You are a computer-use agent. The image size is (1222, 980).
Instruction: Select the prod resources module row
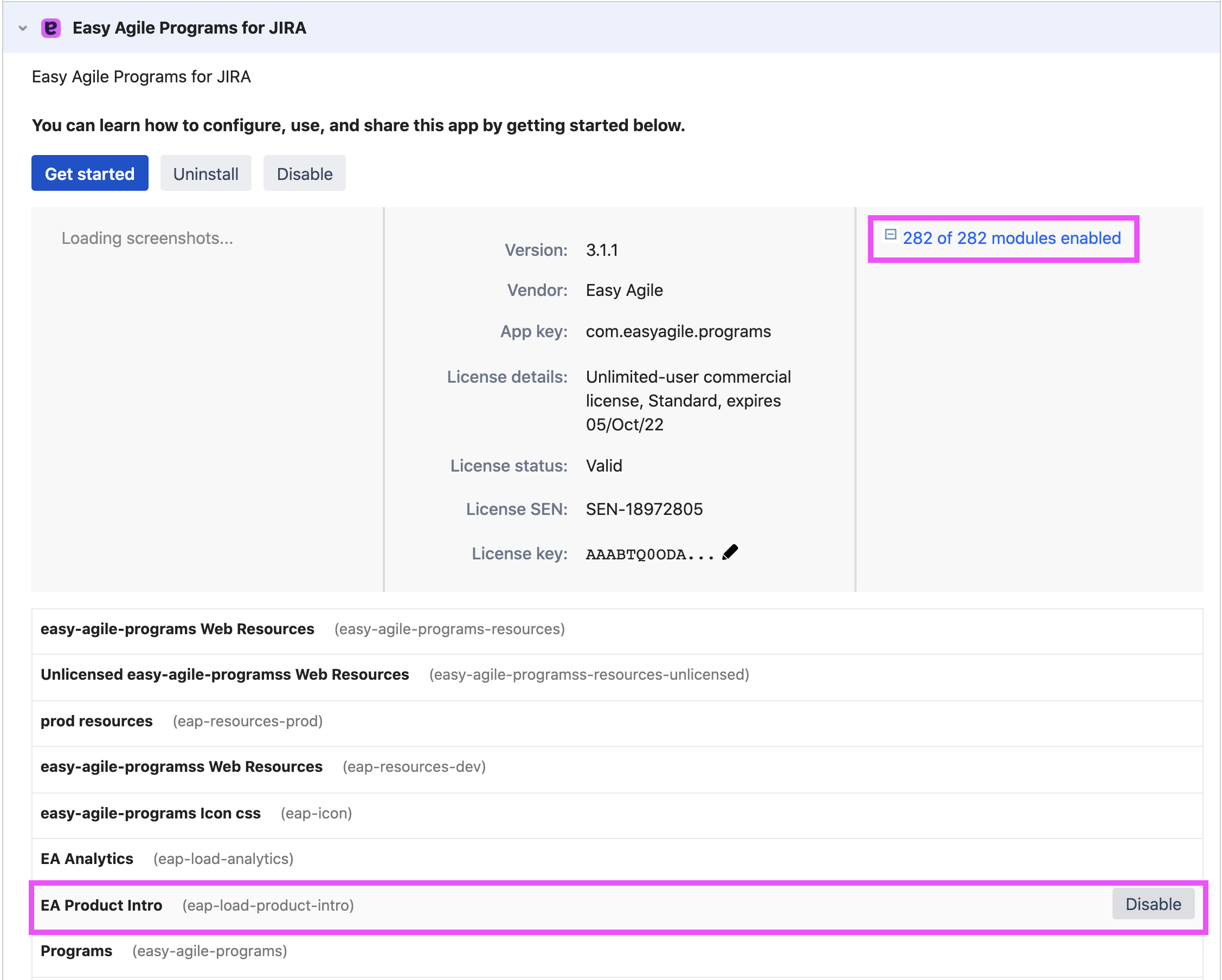pyautogui.click(x=97, y=721)
